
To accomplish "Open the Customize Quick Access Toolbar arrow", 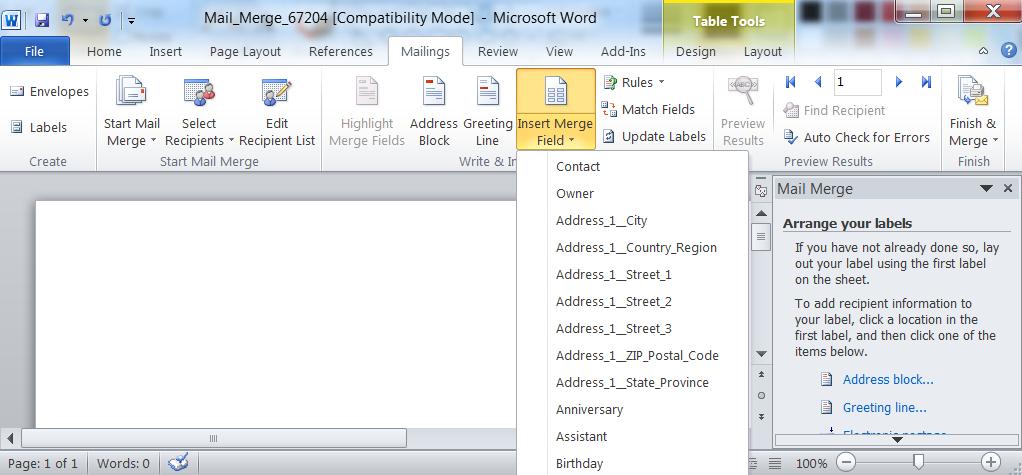I will click(131, 20).
